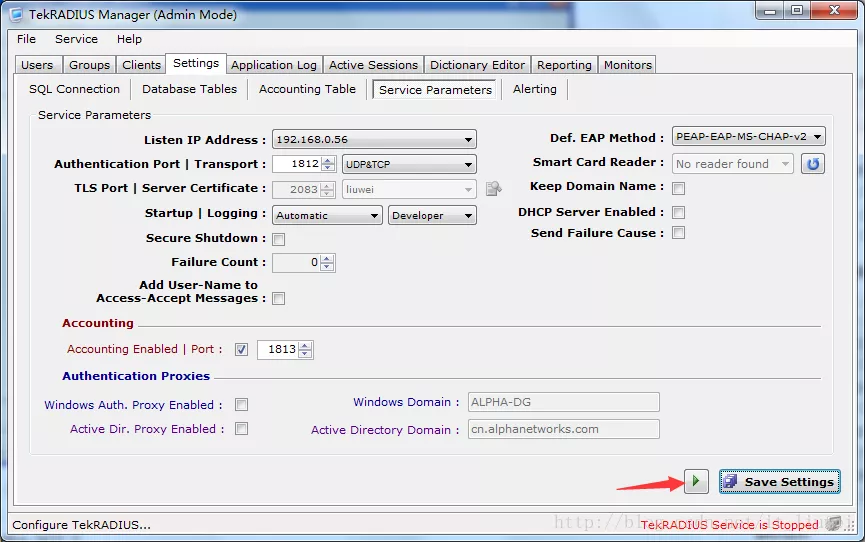
Task: Switch to the Dictionary Editor tab
Action: pos(477,65)
